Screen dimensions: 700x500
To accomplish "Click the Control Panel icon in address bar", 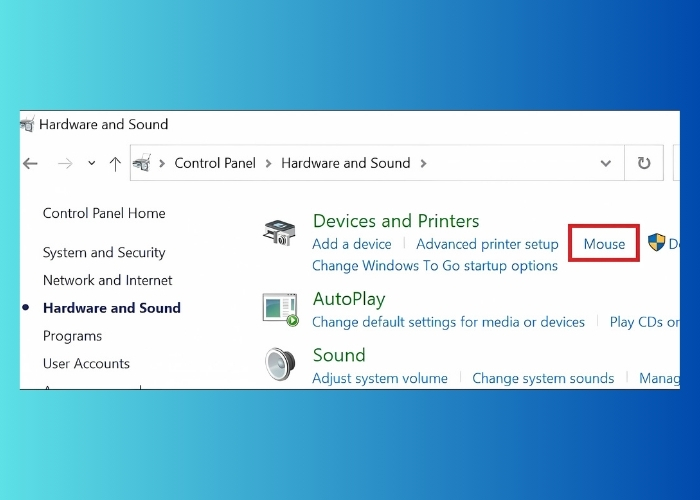I will 142,163.
